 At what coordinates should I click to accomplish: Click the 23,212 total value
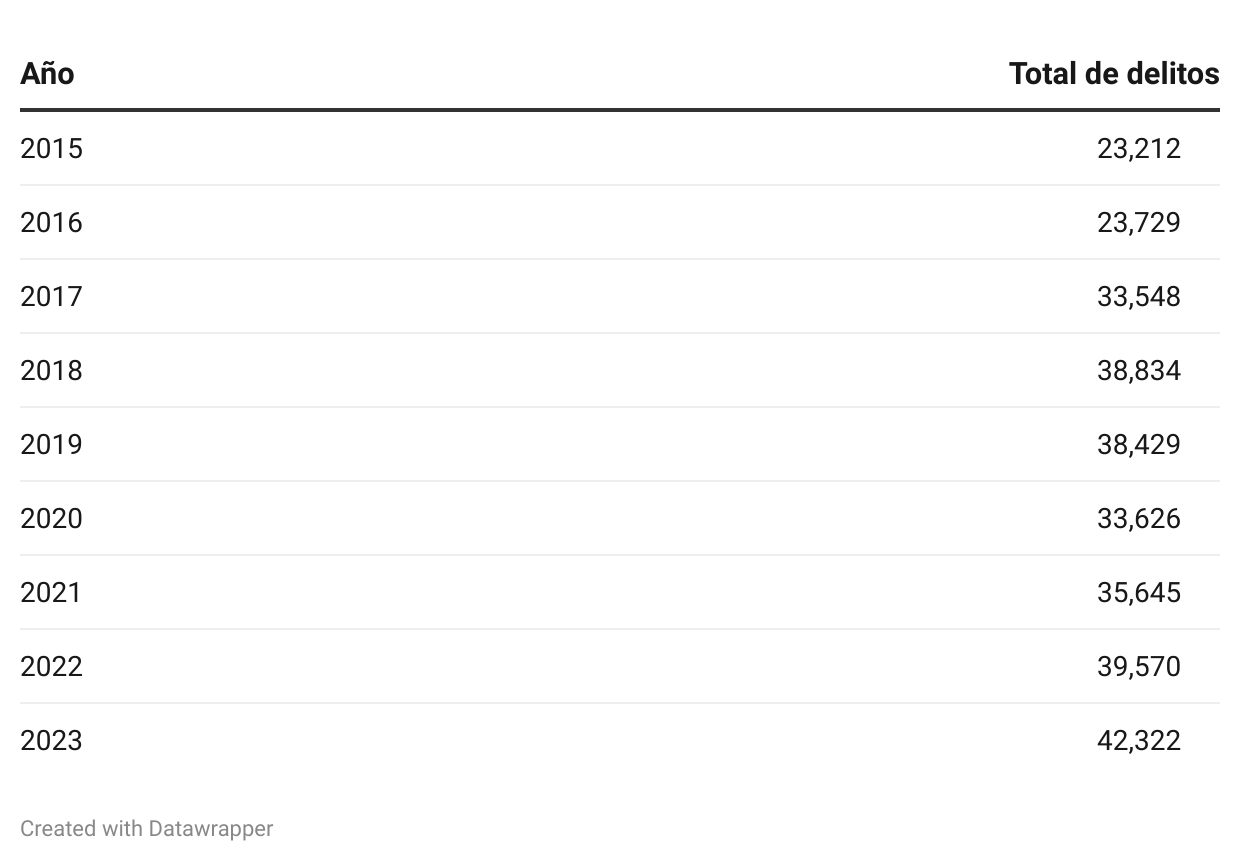[1138, 149]
